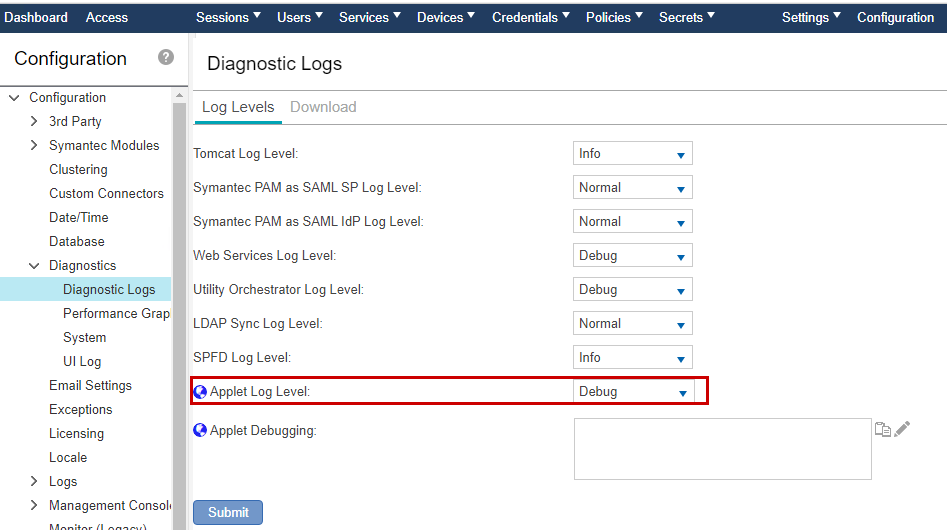Viewport: 947px width, 530px height.
Task: Select Date/Time in the sidebar
Action: tap(79, 217)
